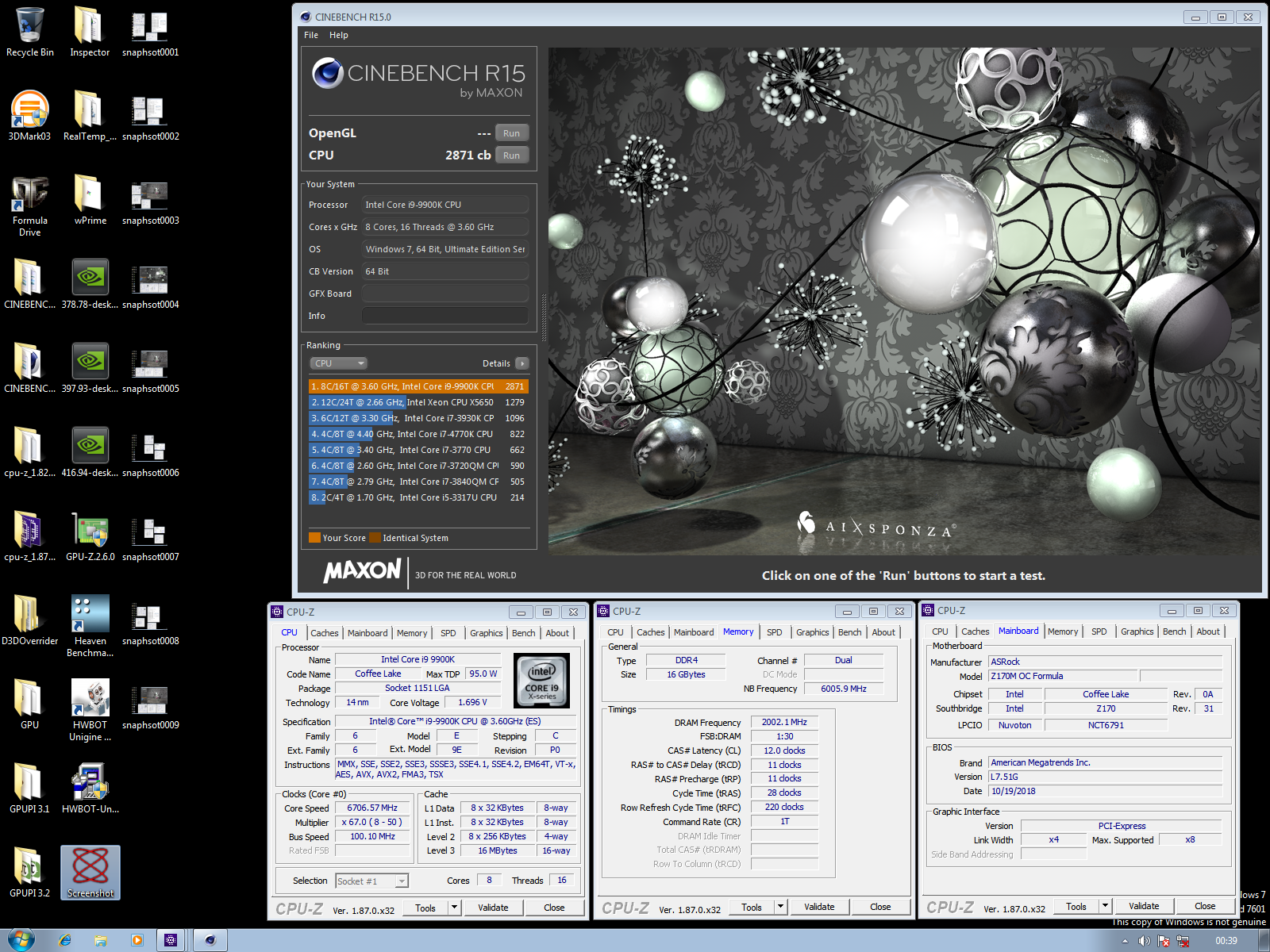Switch to the CPU-Z taskbar button

pyautogui.click(x=171, y=940)
